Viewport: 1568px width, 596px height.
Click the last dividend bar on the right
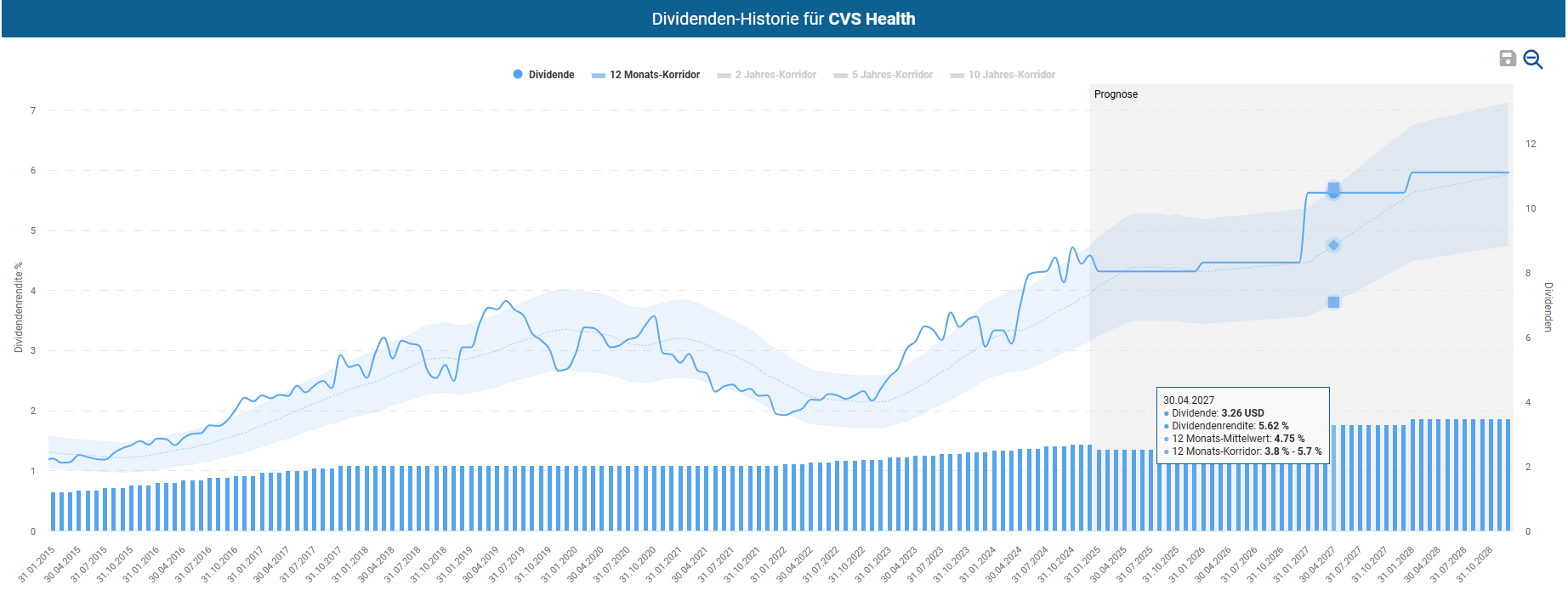[x=1508, y=475]
